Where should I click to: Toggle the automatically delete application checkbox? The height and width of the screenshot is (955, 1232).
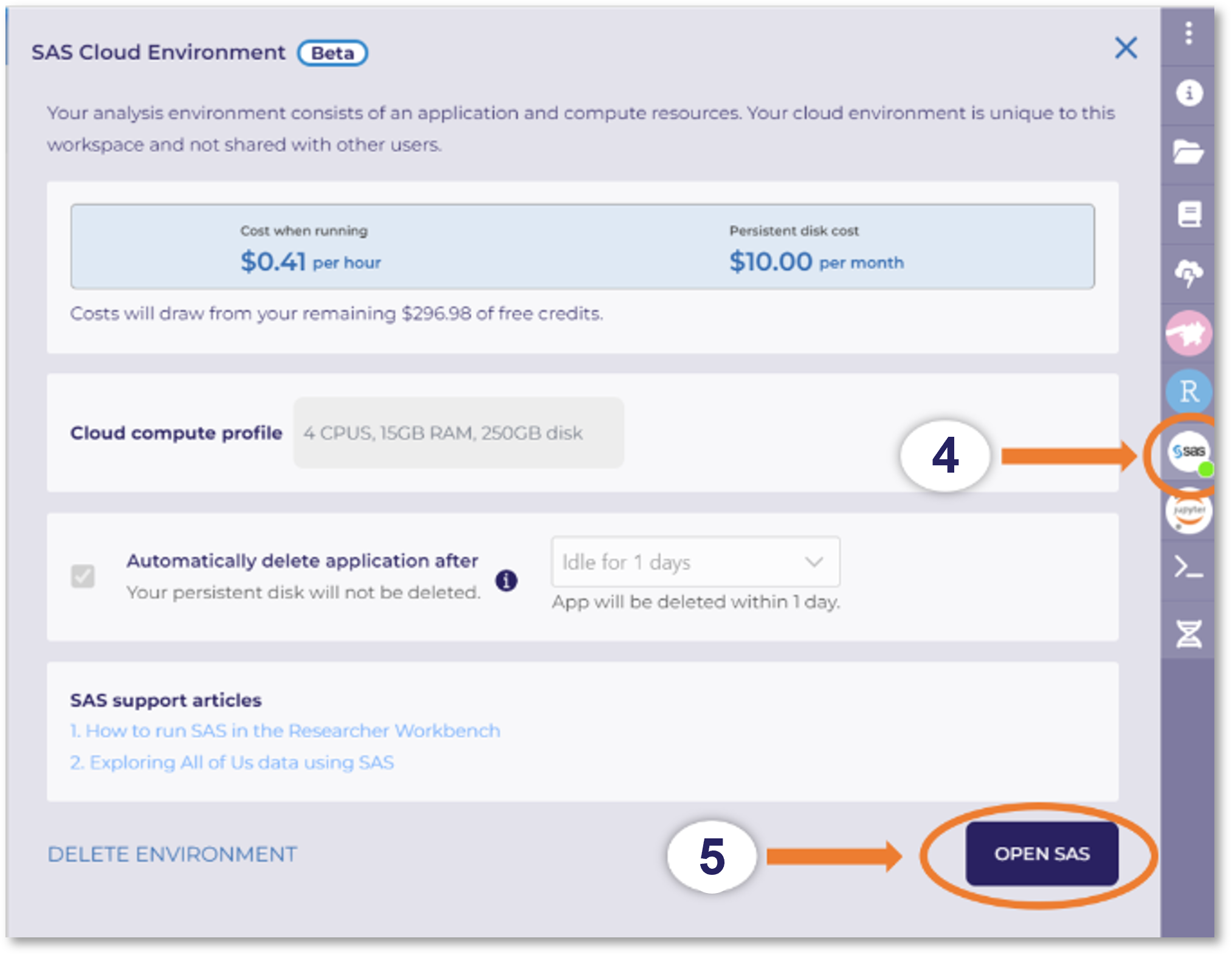(x=83, y=576)
